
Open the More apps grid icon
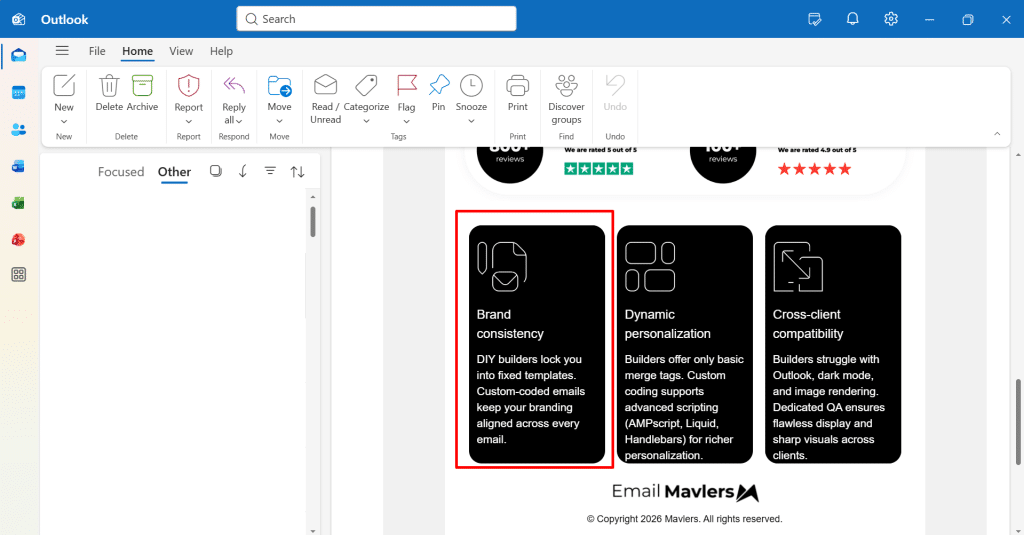18,274
